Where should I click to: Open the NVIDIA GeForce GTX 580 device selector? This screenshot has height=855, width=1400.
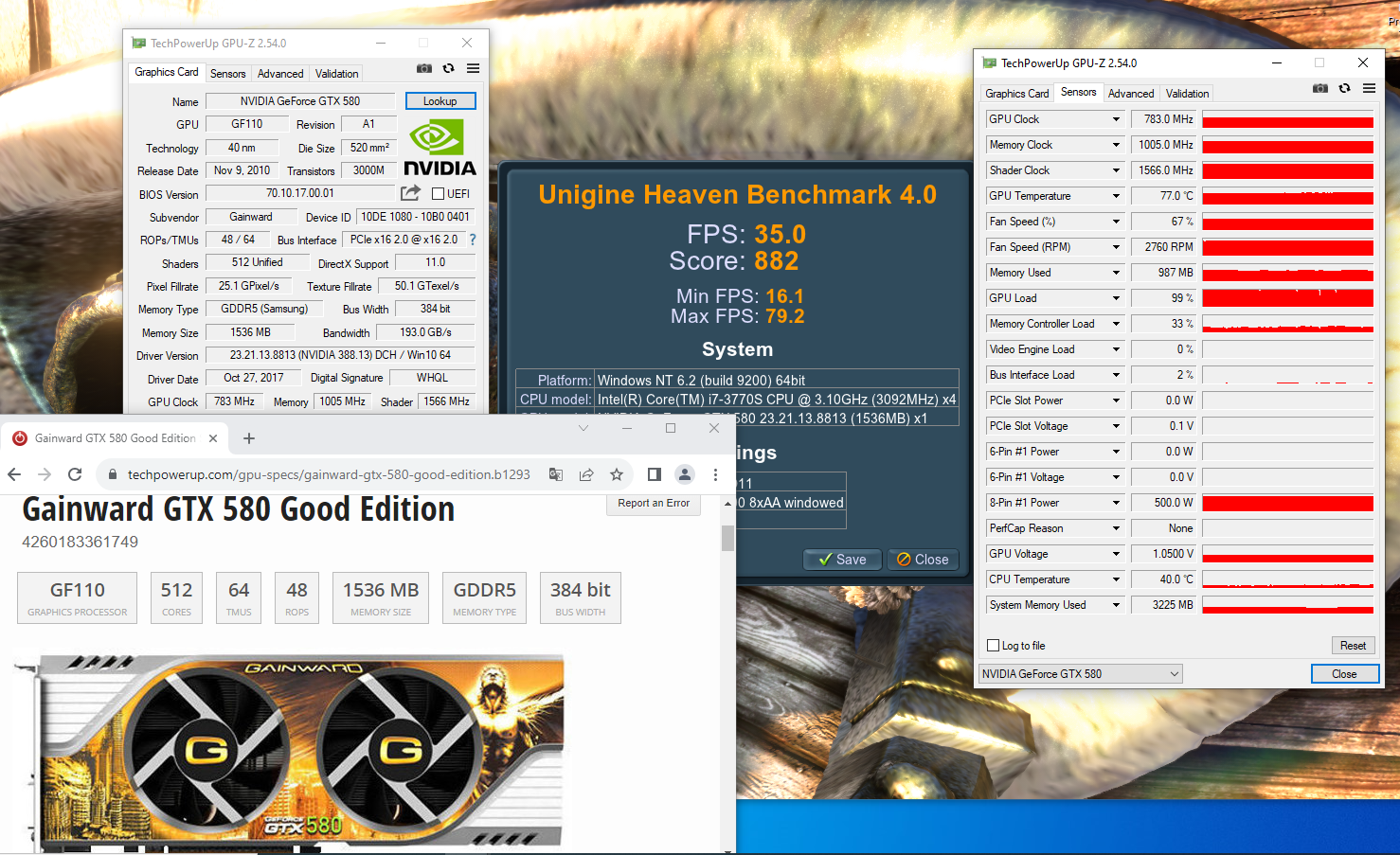(1080, 674)
